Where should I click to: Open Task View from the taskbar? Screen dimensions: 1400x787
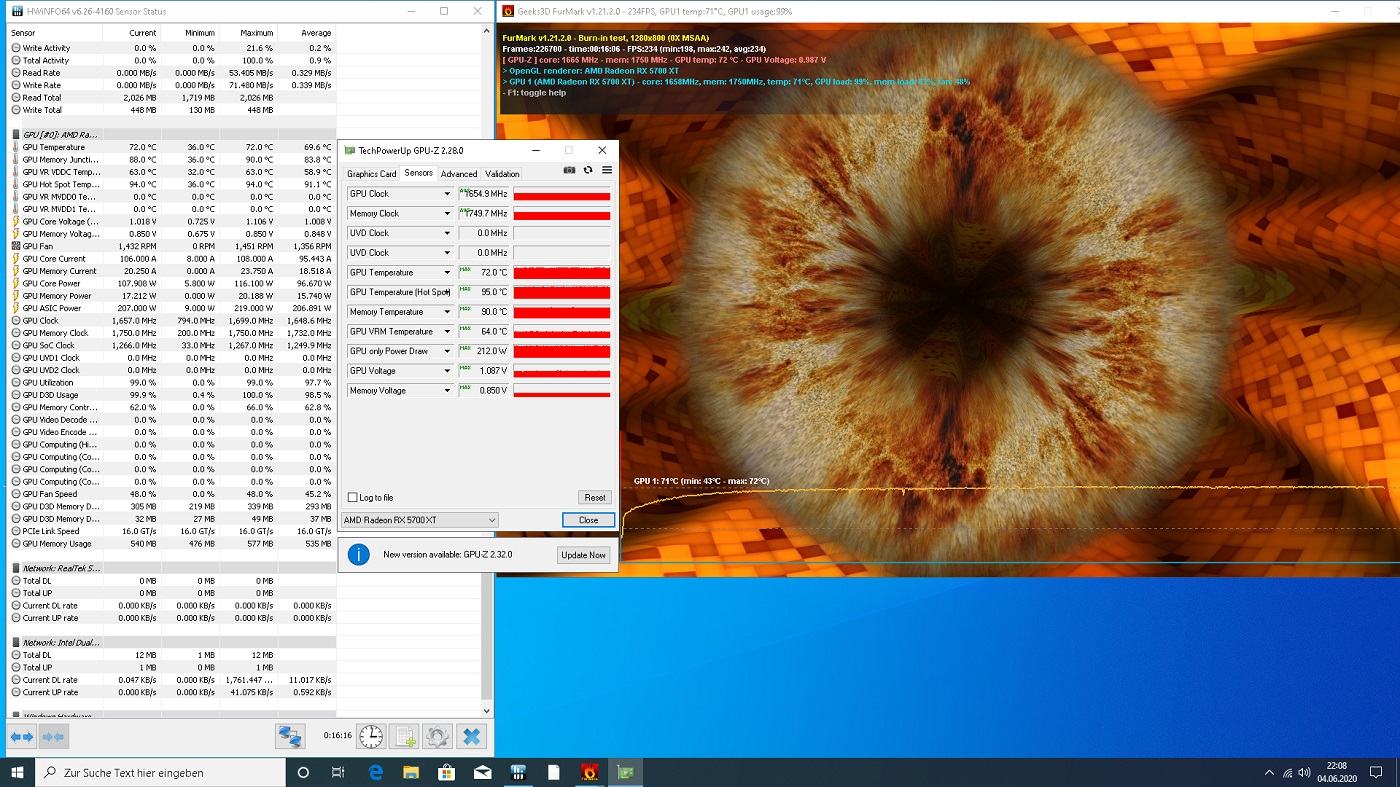[x=338, y=772]
